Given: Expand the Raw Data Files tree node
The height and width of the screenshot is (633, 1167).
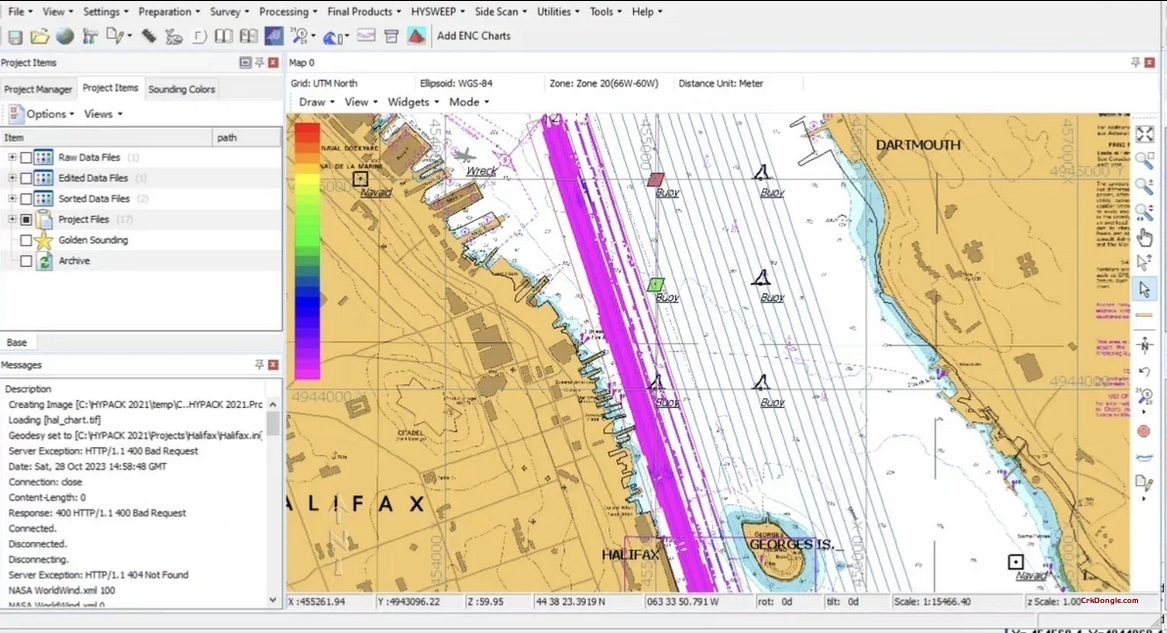Looking at the screenshot, I should [12, 158].
